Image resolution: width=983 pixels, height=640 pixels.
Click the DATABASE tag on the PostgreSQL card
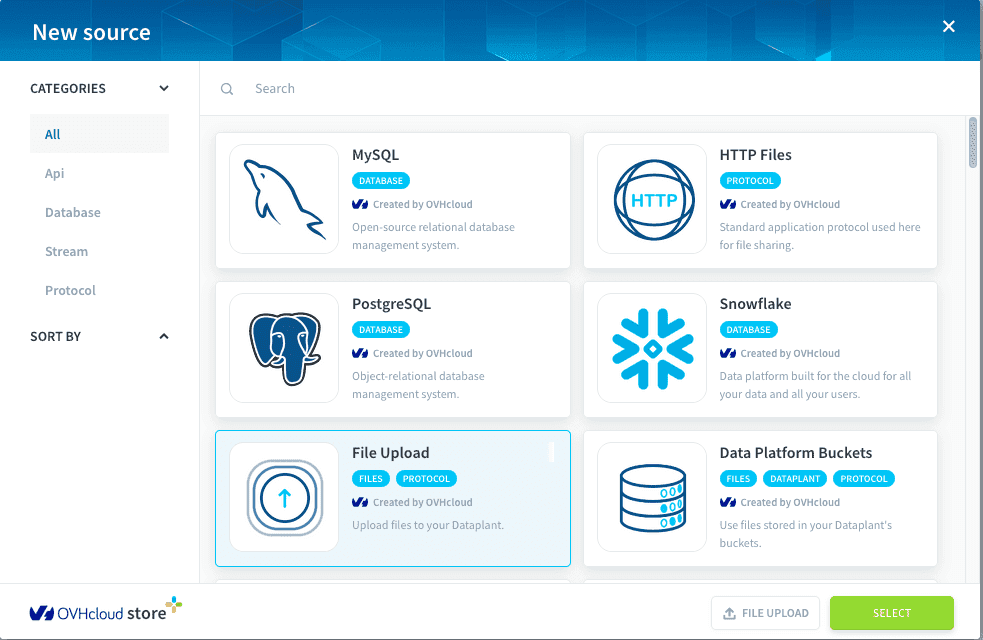[381, 330]
